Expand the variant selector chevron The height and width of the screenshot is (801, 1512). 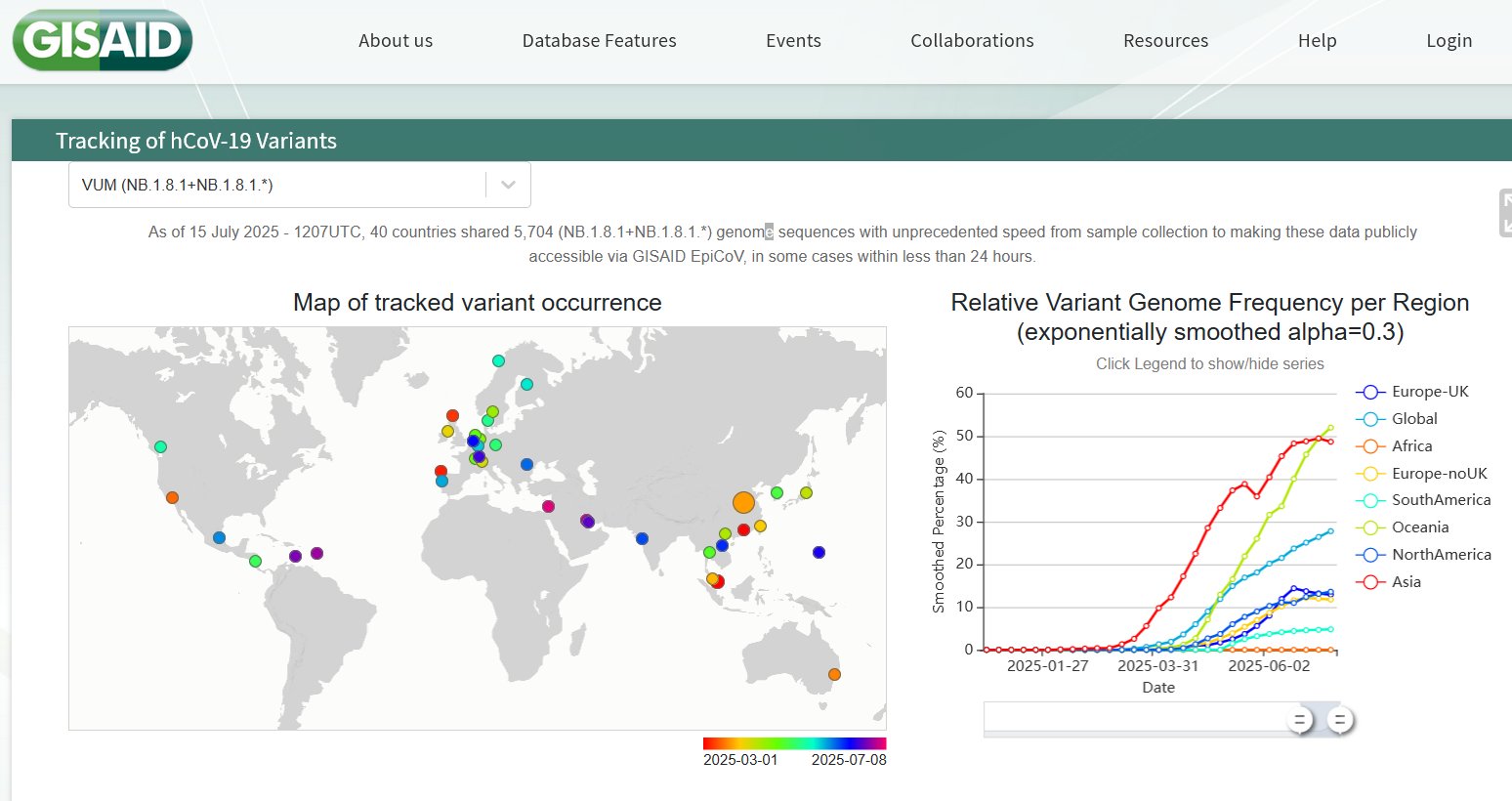pyautogui.click(x=508, y=185)
